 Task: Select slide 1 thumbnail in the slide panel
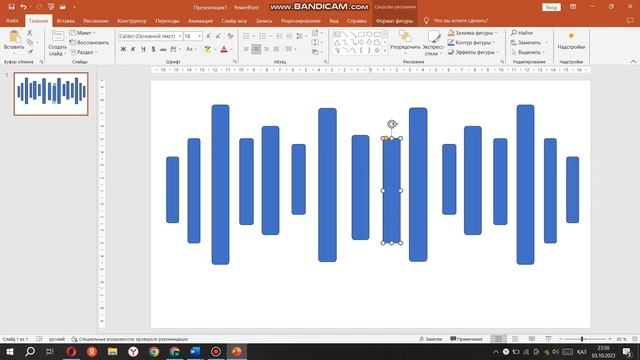[51, 94]
